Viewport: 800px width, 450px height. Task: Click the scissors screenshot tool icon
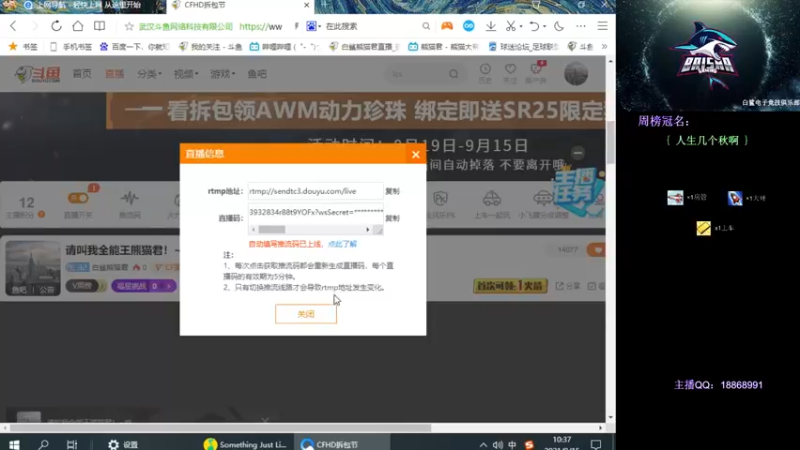(x=510, y=26)
